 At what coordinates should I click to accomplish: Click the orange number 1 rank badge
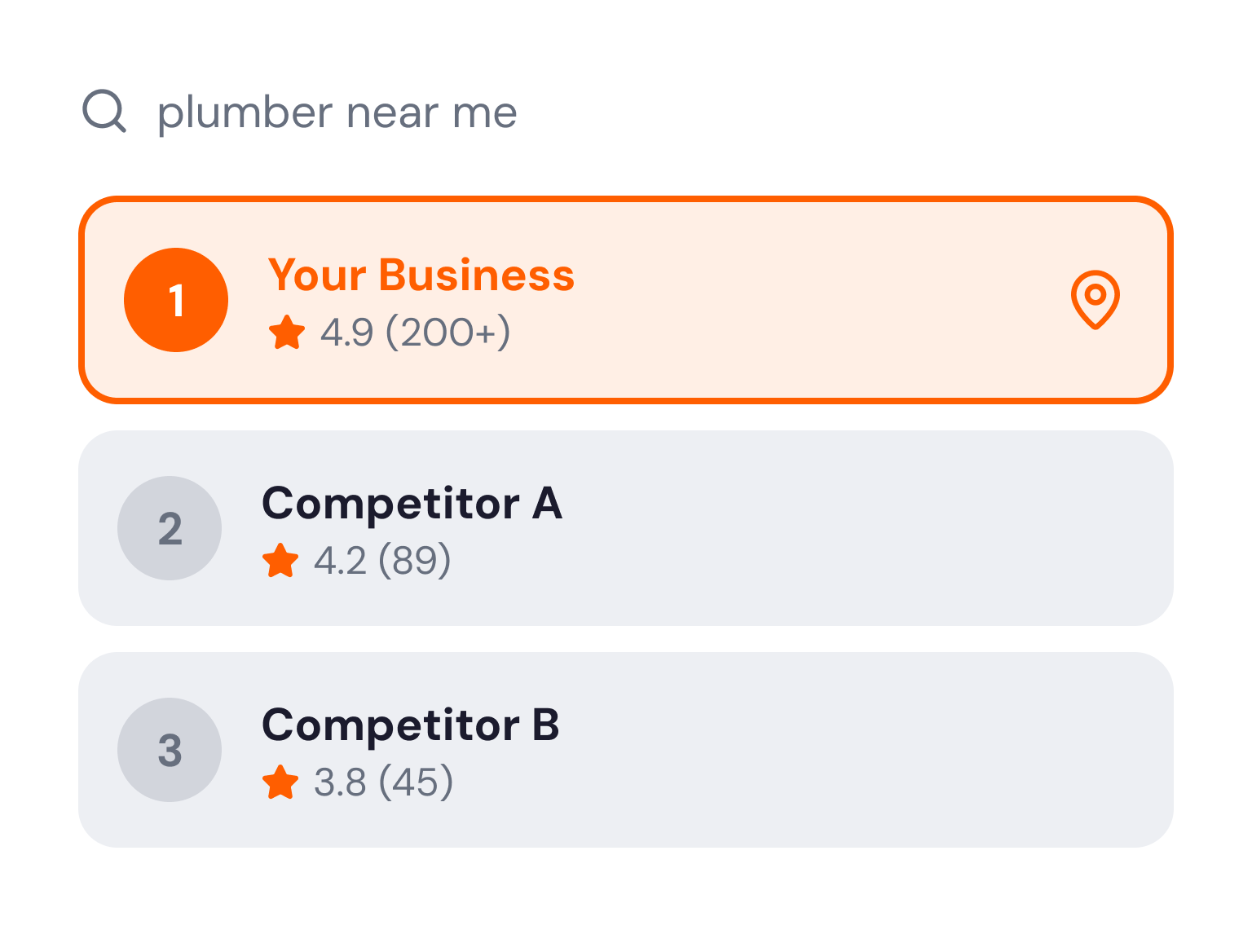coord(176,300)
